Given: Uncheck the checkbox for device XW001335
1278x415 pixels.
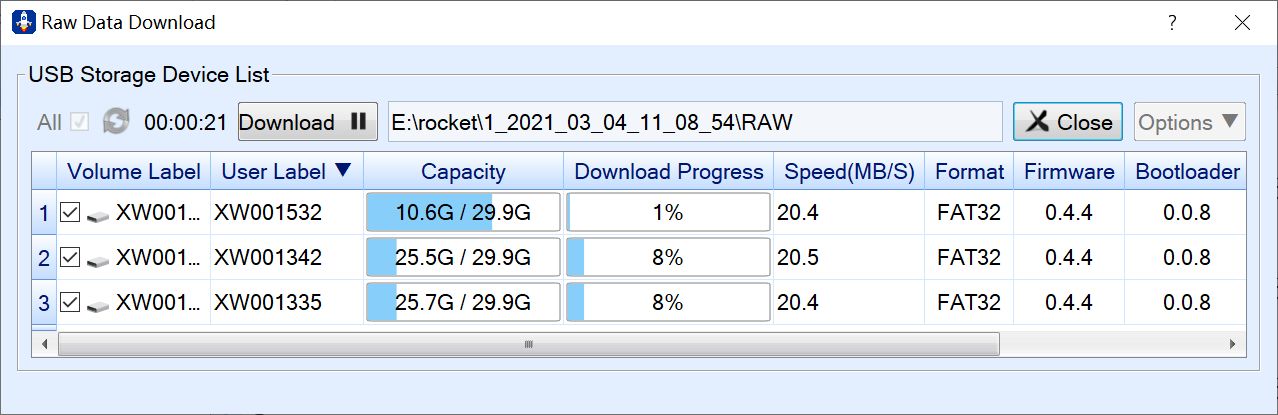Looking at the screenshot, I should coord(70,302).
